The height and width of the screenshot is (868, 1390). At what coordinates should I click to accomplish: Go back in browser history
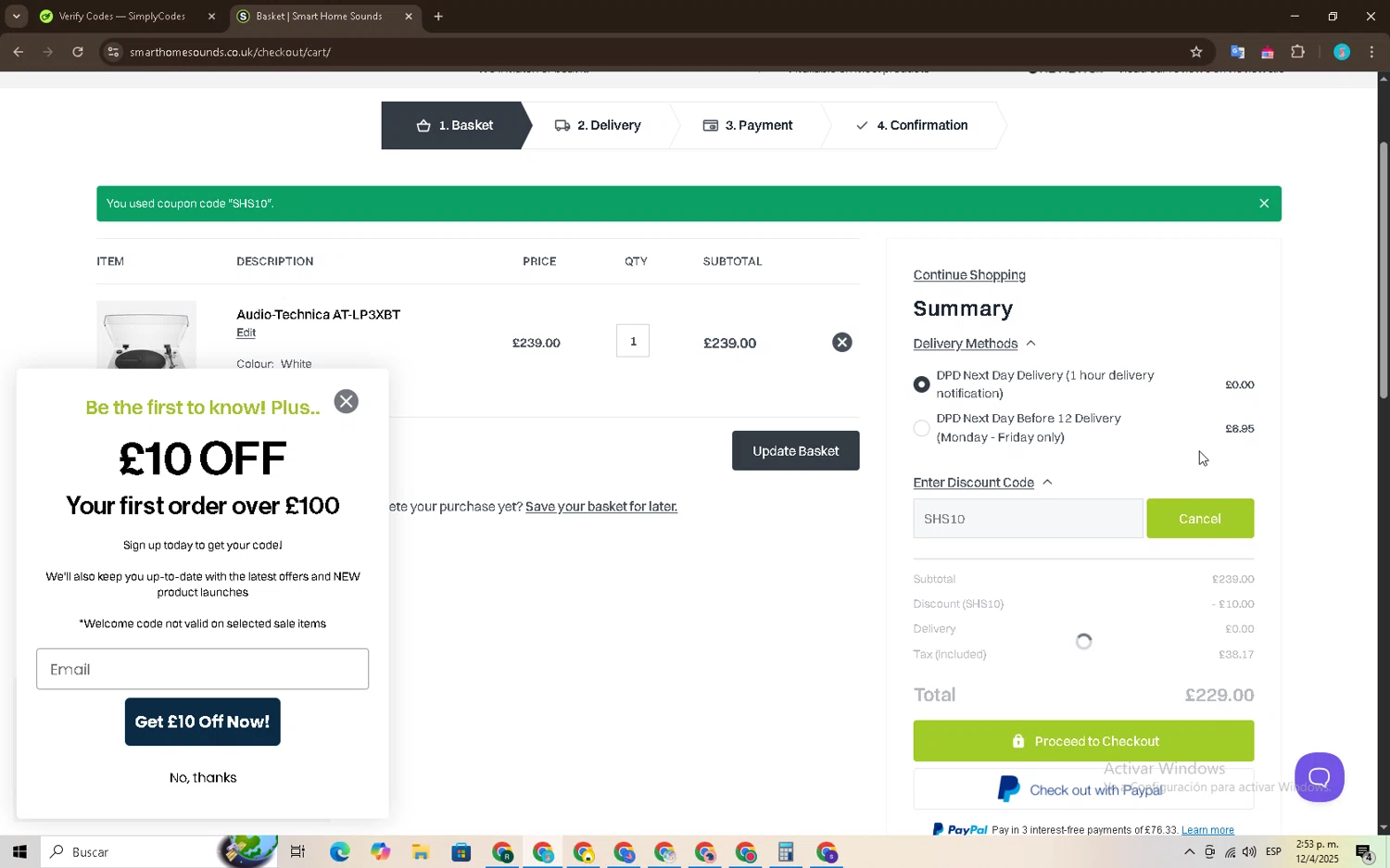[x=19, y=52]
